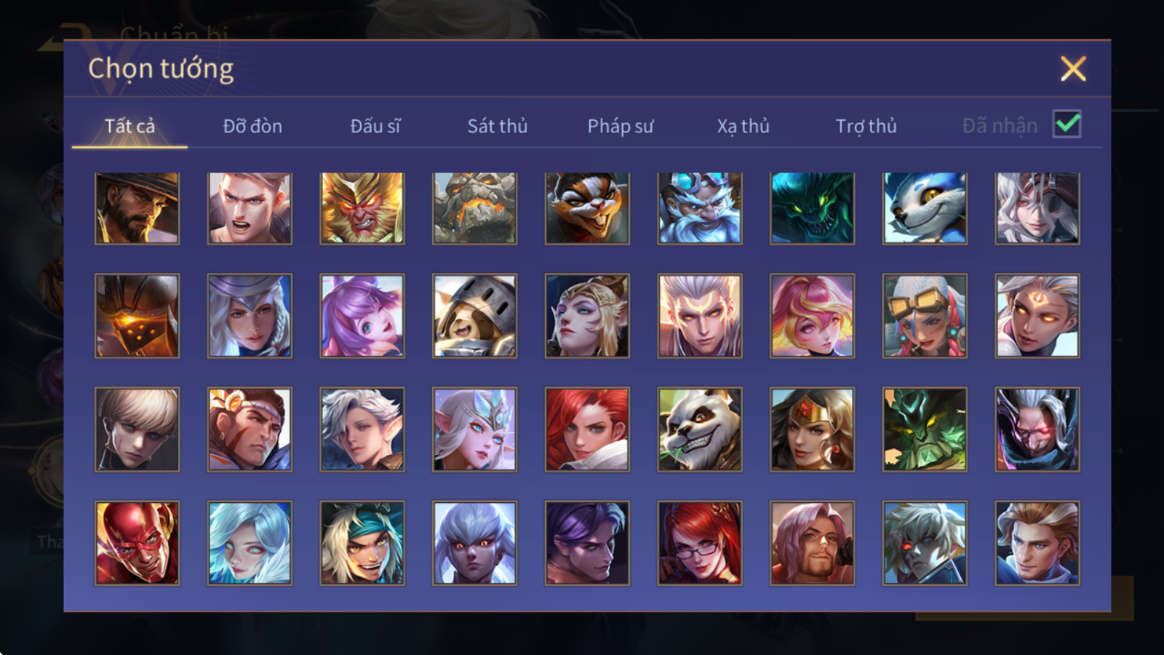The image size is (1164, 655).
Task: Select the green horned forest monster
Action: 925,429
